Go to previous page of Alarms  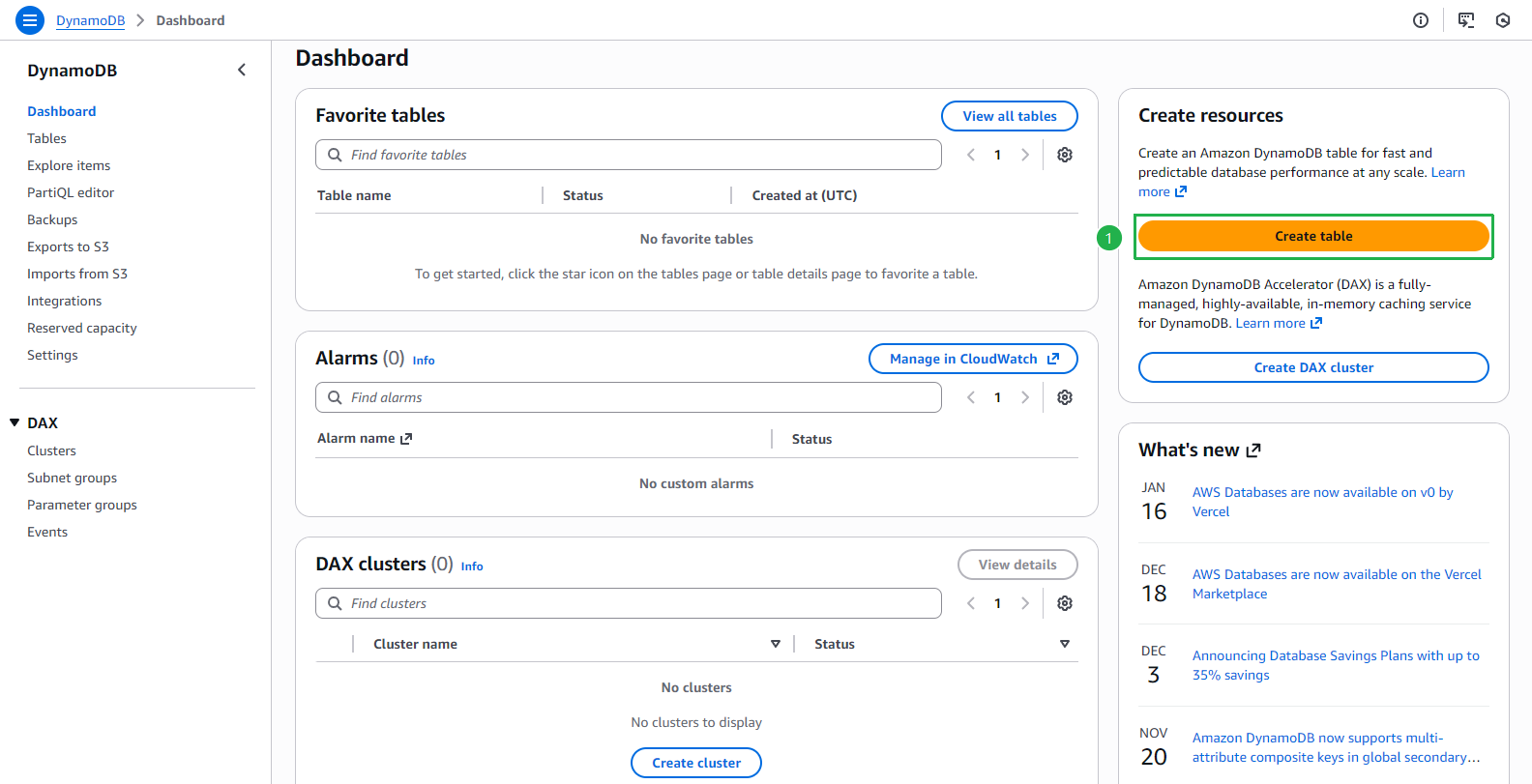971,397
